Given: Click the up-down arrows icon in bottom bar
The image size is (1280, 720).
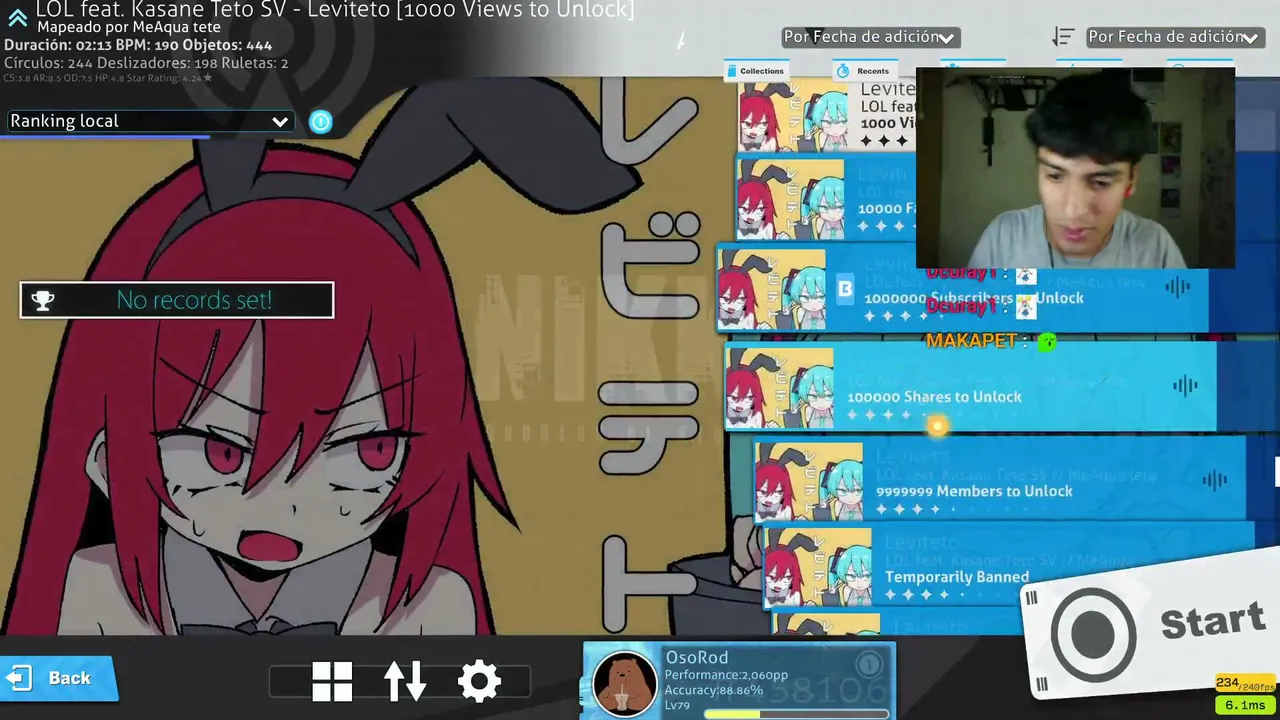Looking at the screenshot, I should 405,681.
